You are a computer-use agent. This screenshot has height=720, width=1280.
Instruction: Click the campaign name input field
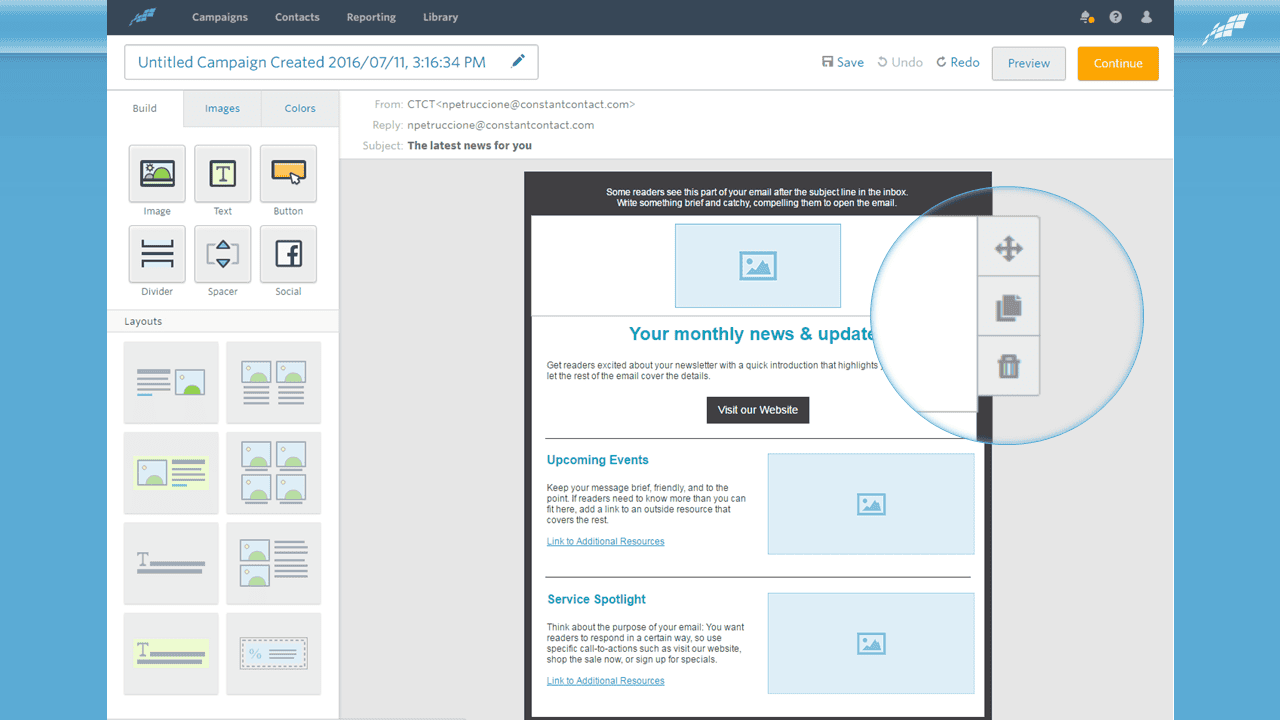tap(331, 62)
